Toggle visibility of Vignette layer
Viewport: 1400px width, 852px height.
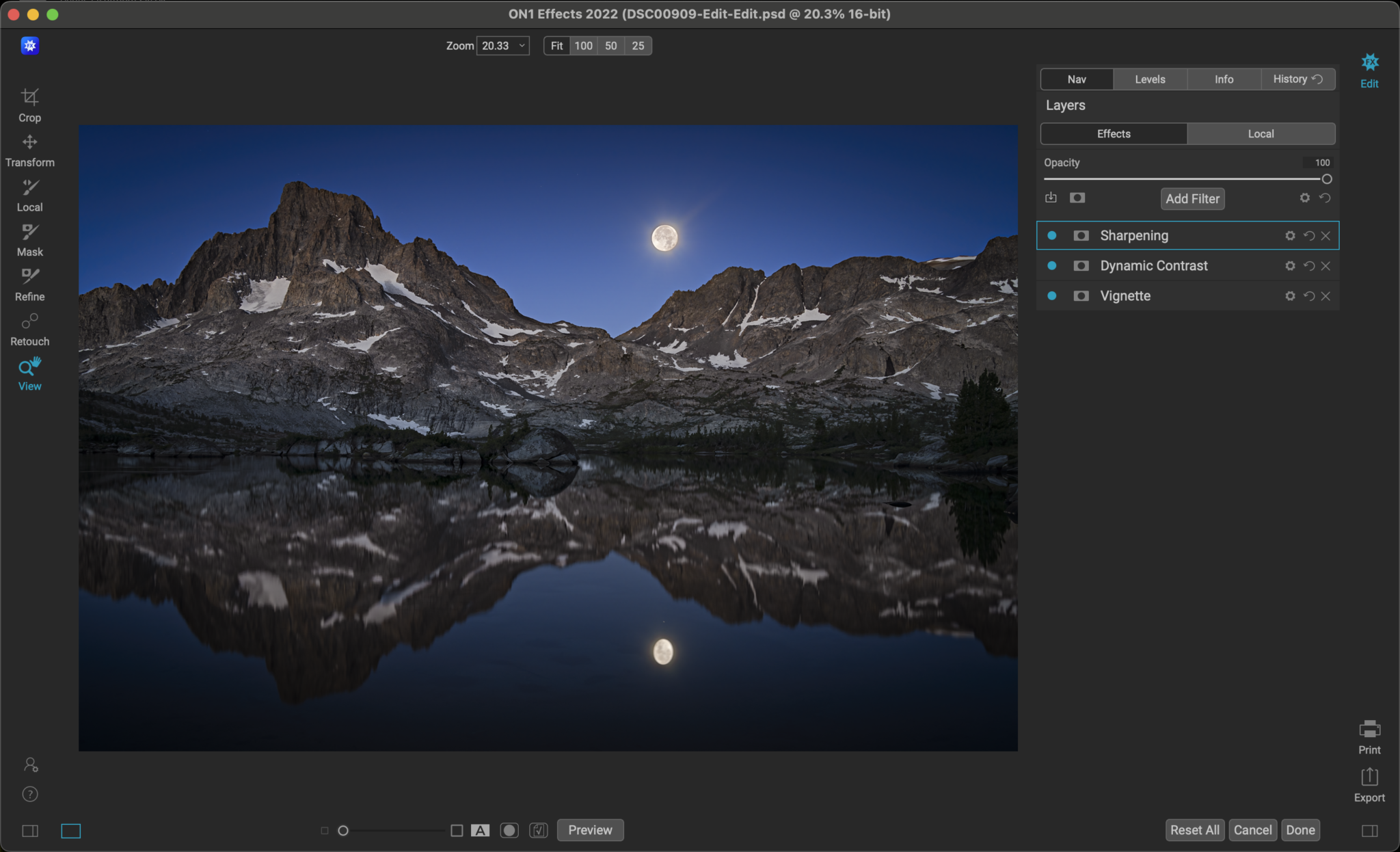click(x=1054, y=295)
